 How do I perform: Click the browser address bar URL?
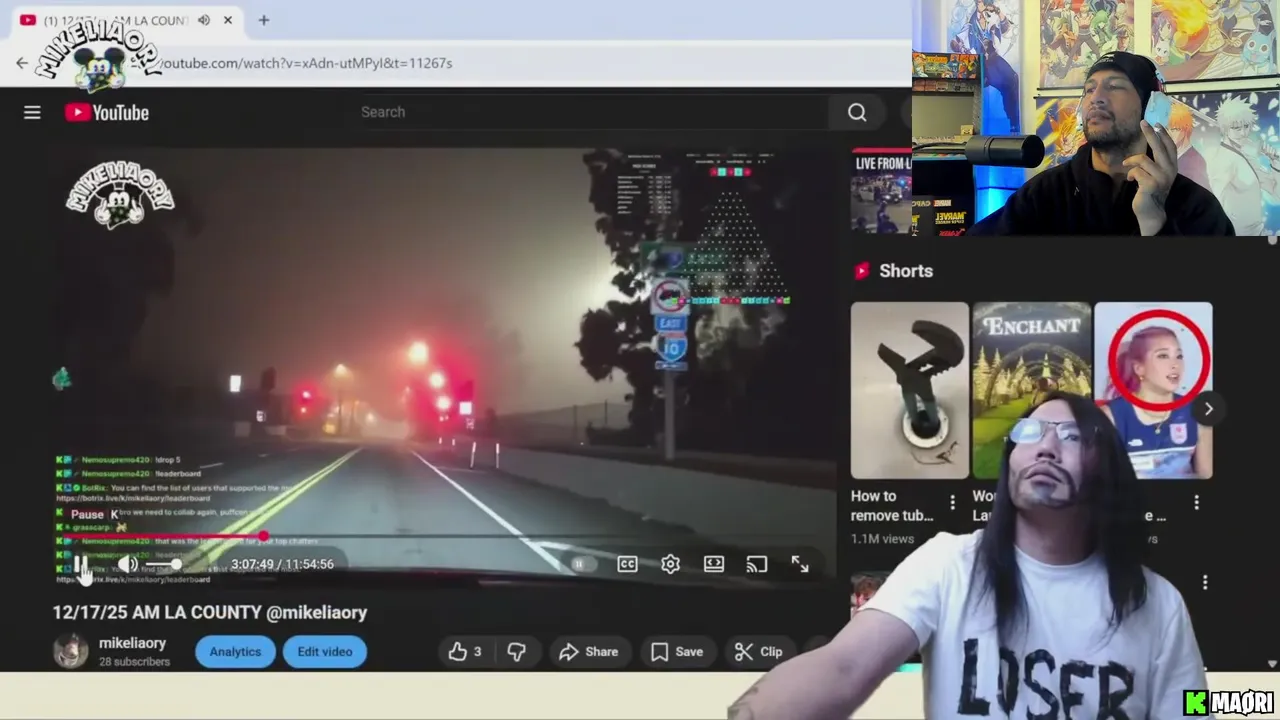point(306,63)
